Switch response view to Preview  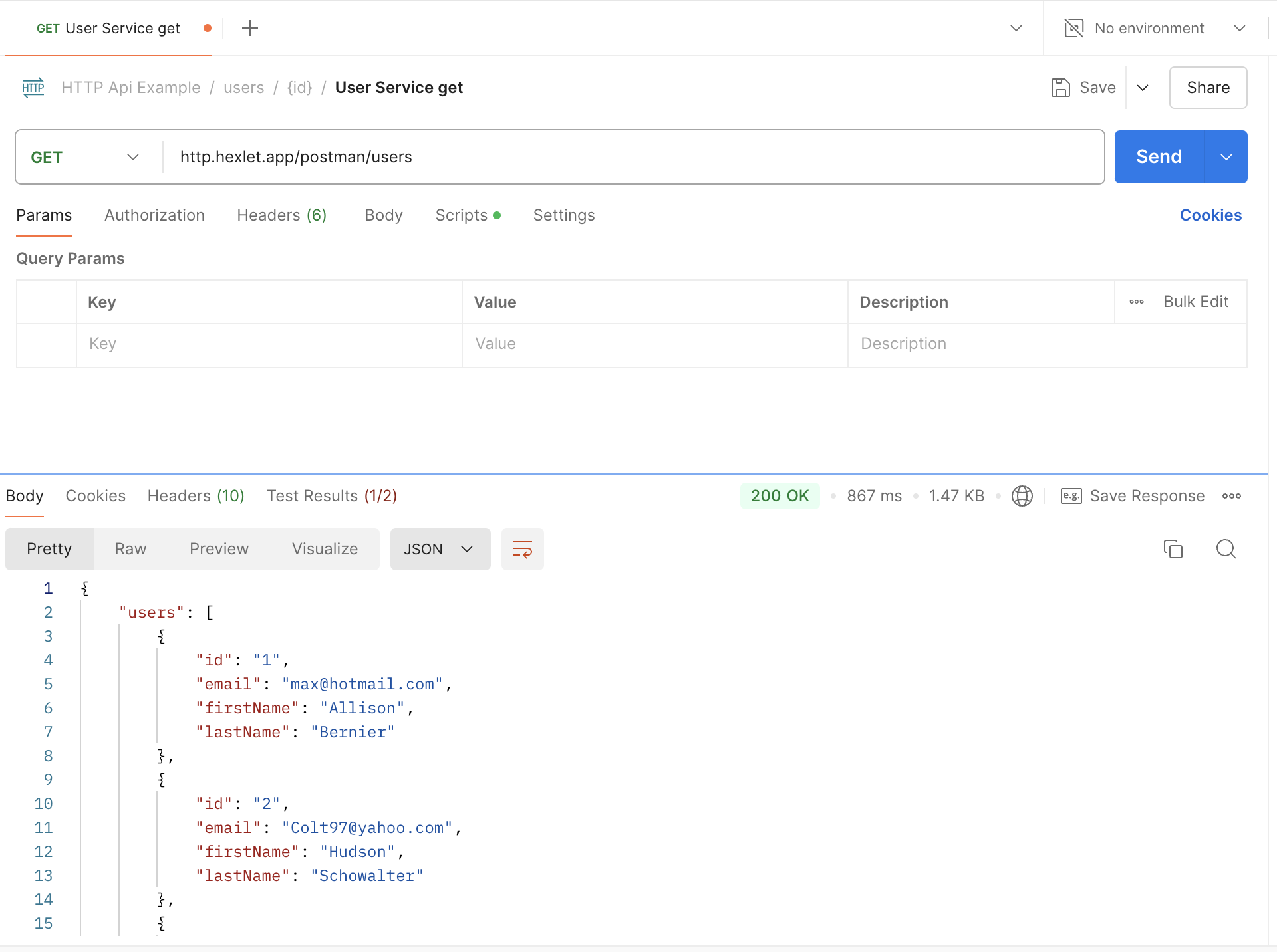(x=219, y=549)
